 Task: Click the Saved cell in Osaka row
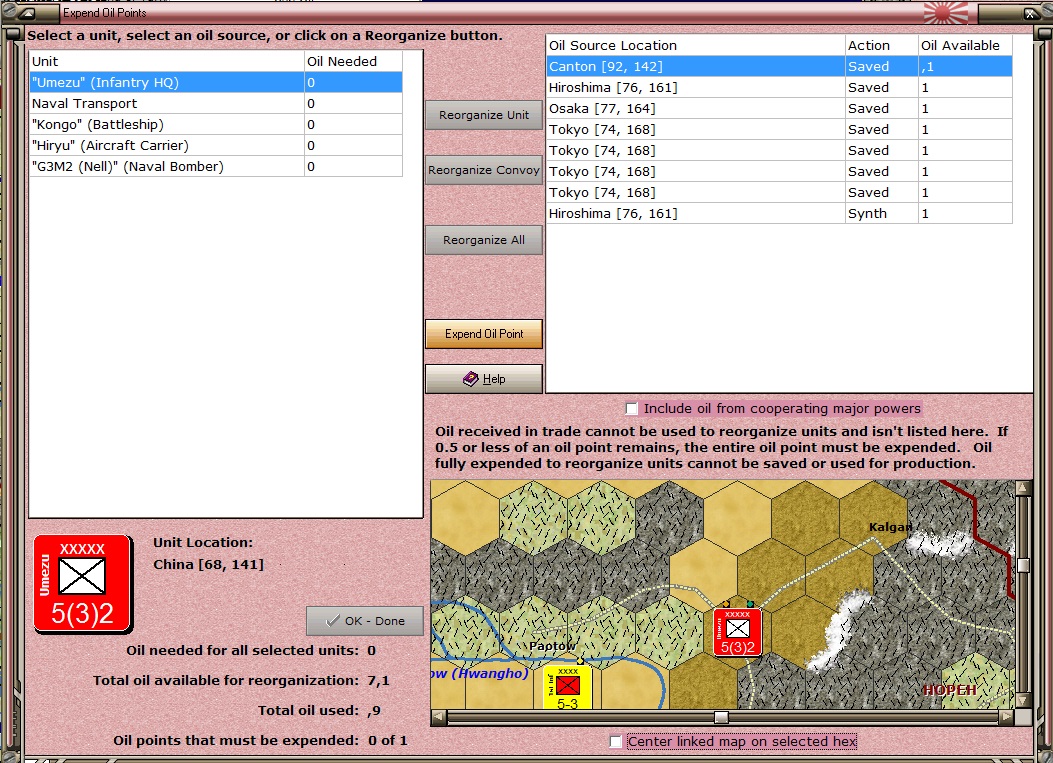[x=881, y=108]
